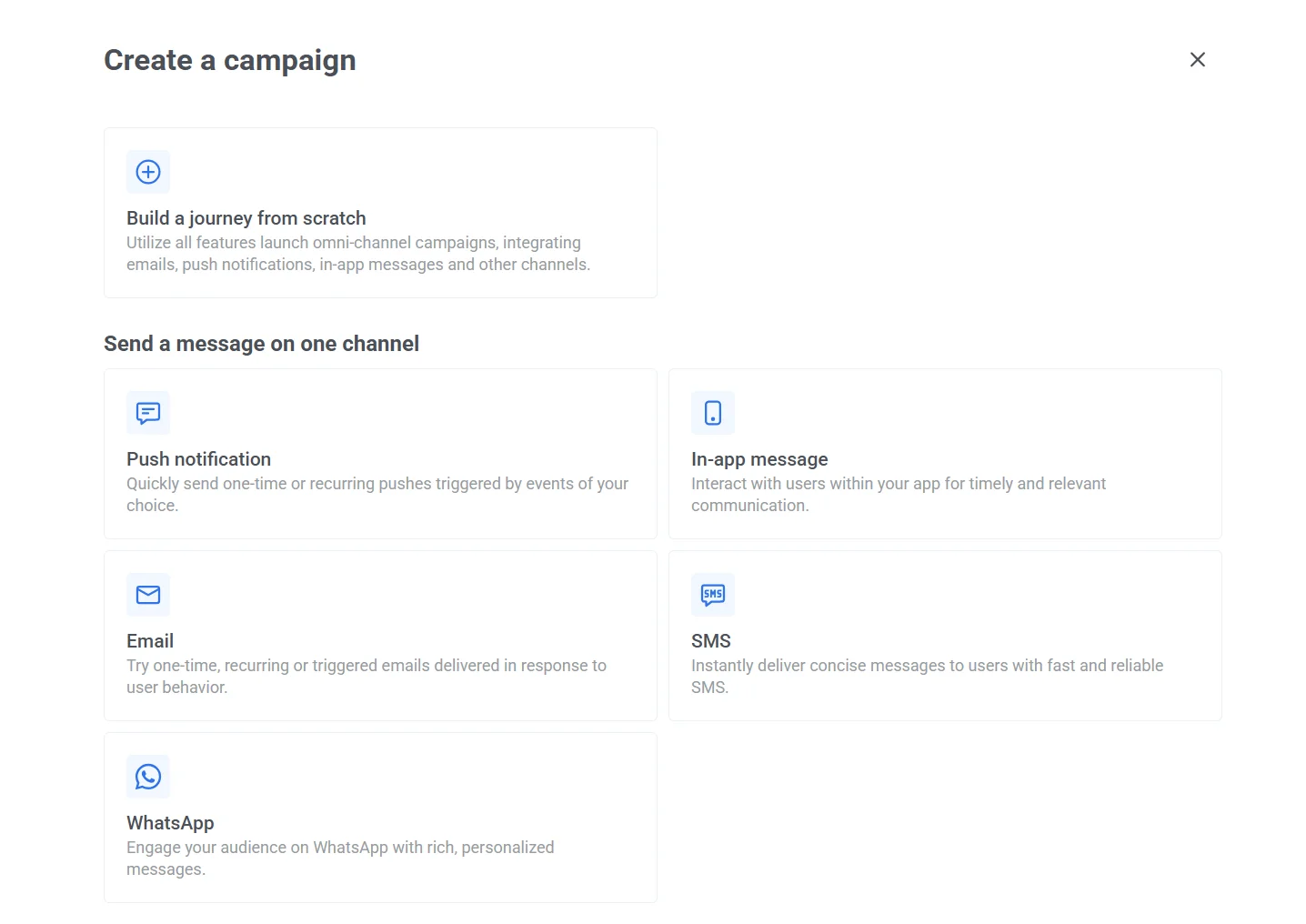The height and width of the screenshot is (924, 1306).
Task: Choose the Push notification channel card
Action: [380, 454]
